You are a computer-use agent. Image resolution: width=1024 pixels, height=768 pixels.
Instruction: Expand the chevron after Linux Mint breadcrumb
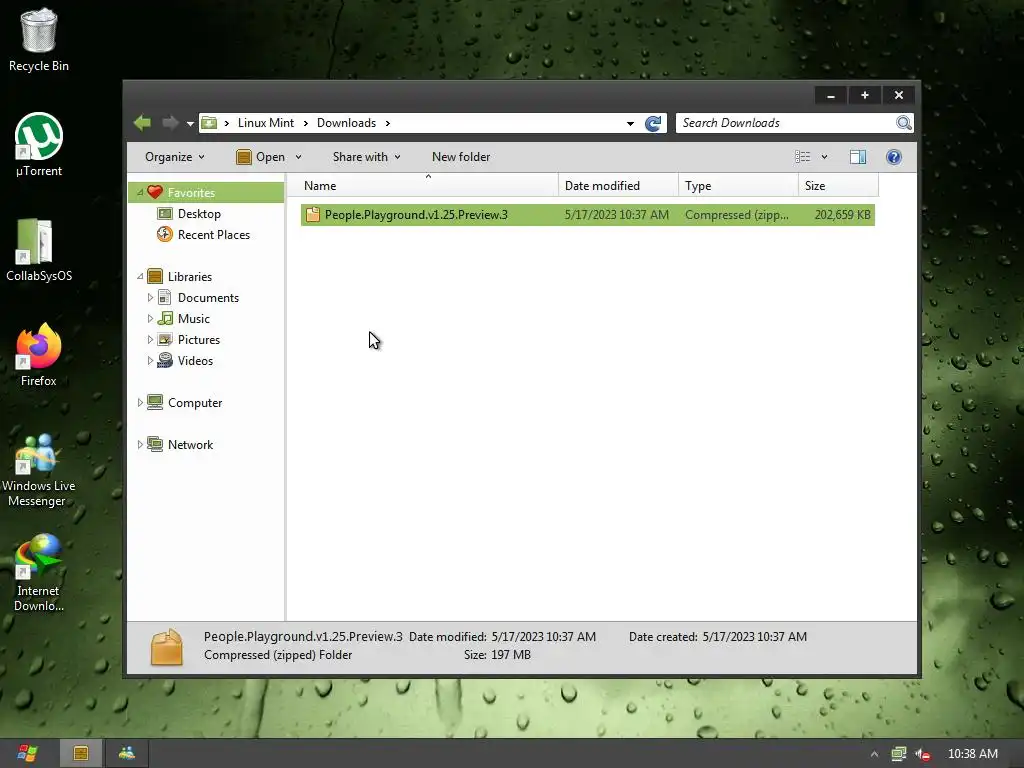(306, 123)
